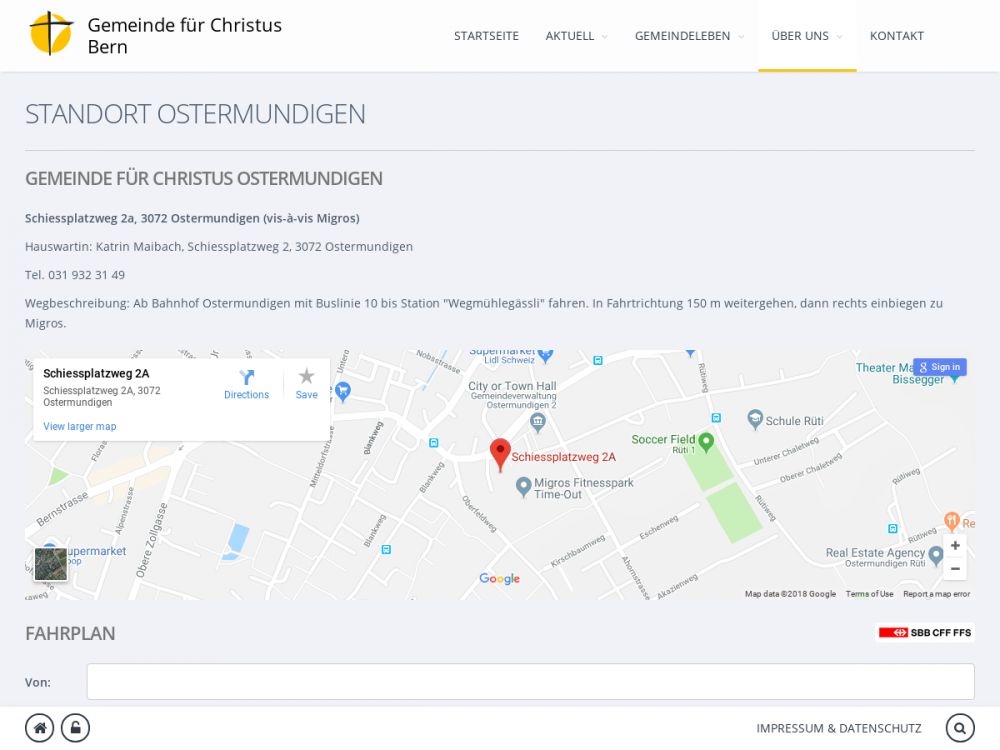The height and width of the screenshot is (750, 1000).
Task: Click the Directions arrow icon on map
Action: pyautogui.click(x=246, y=378)
